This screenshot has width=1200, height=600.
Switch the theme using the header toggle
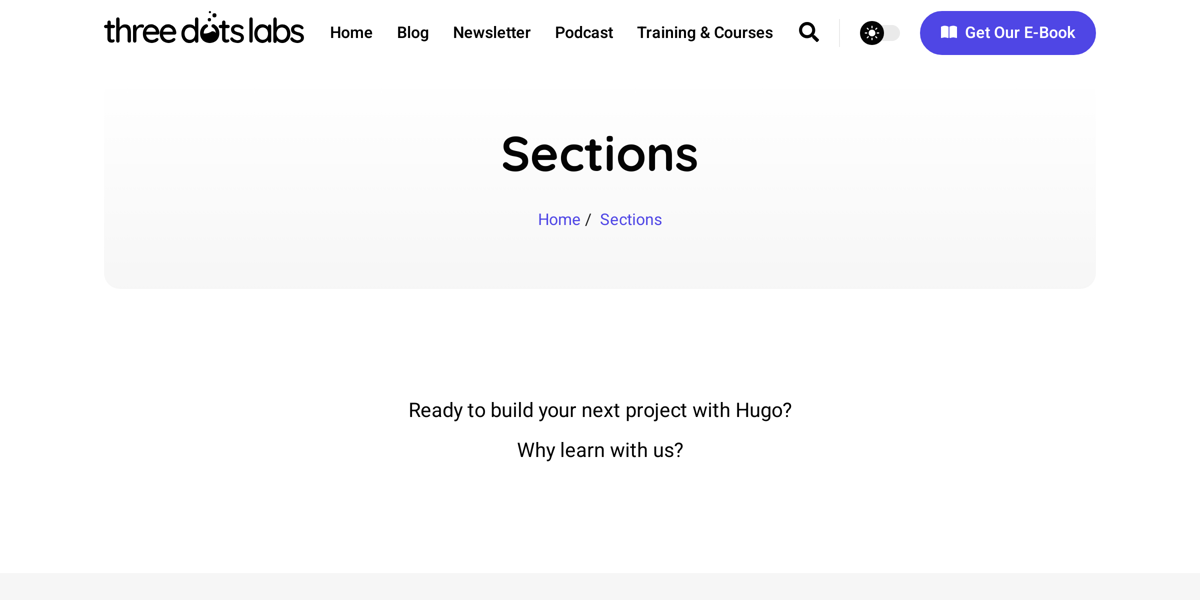point(878,32)
